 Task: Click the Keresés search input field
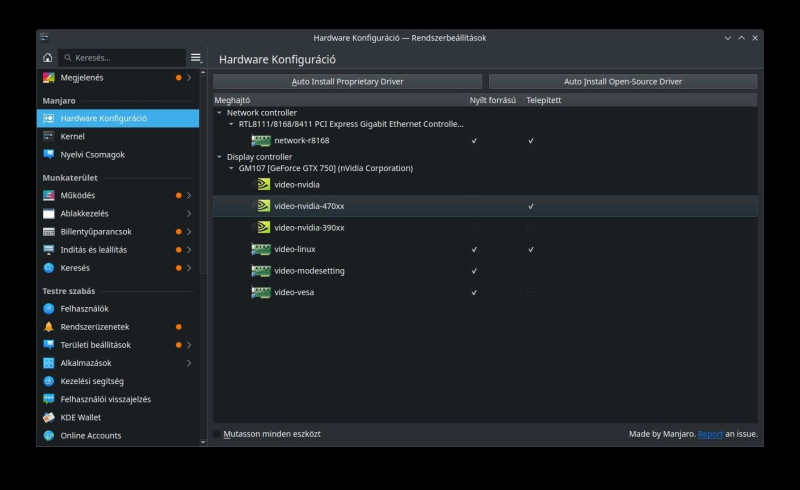(122, 58)
